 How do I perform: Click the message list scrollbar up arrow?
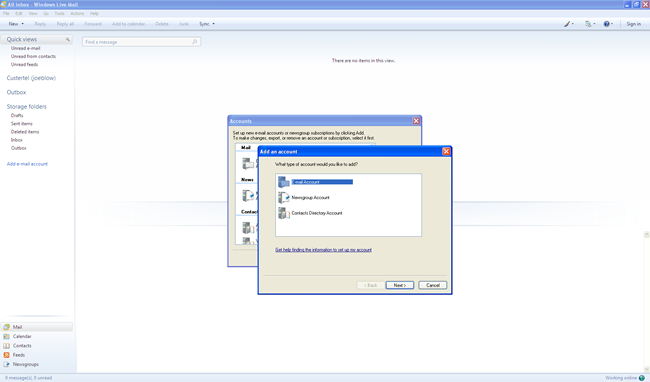pos(646,235)
